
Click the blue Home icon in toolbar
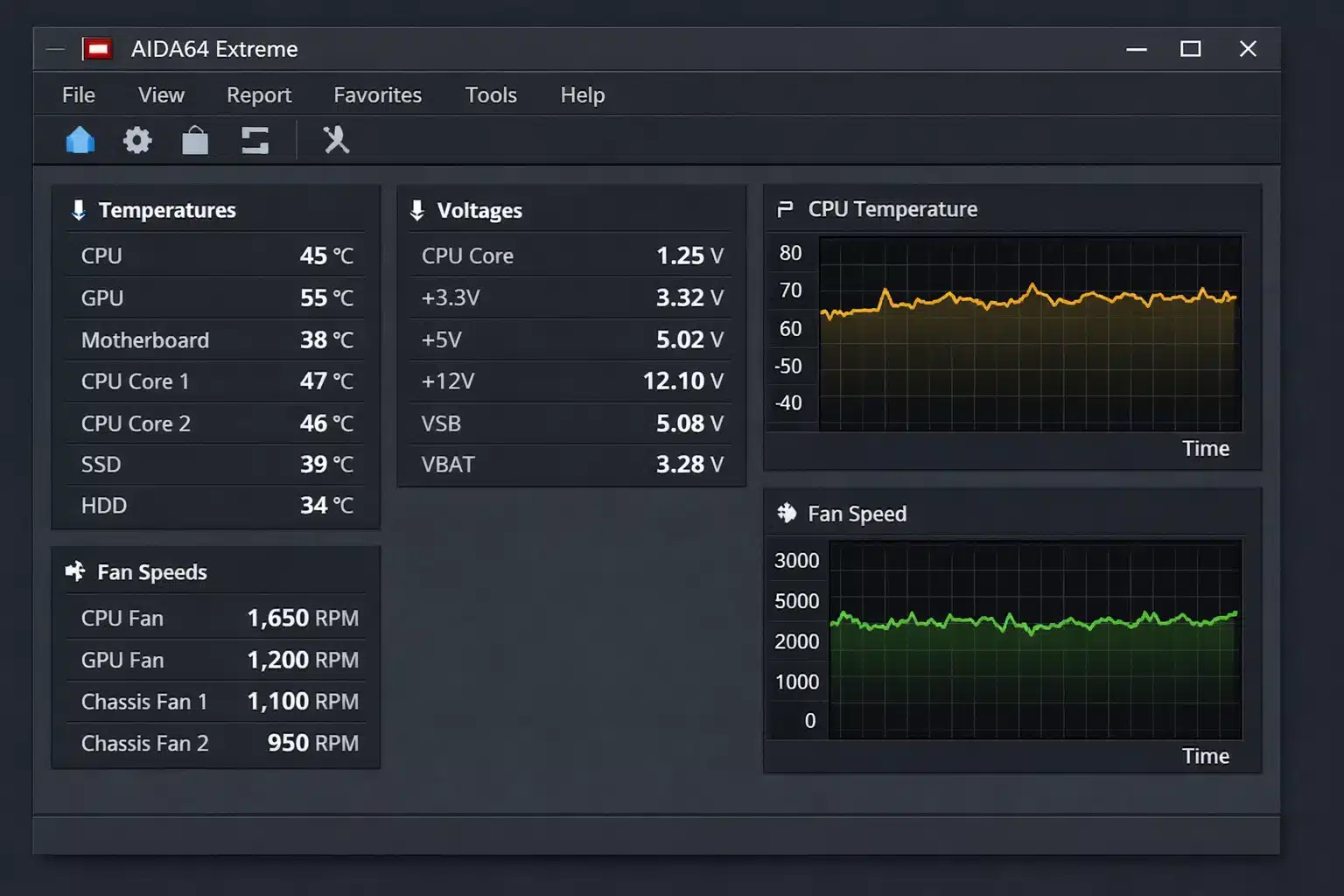80,140
